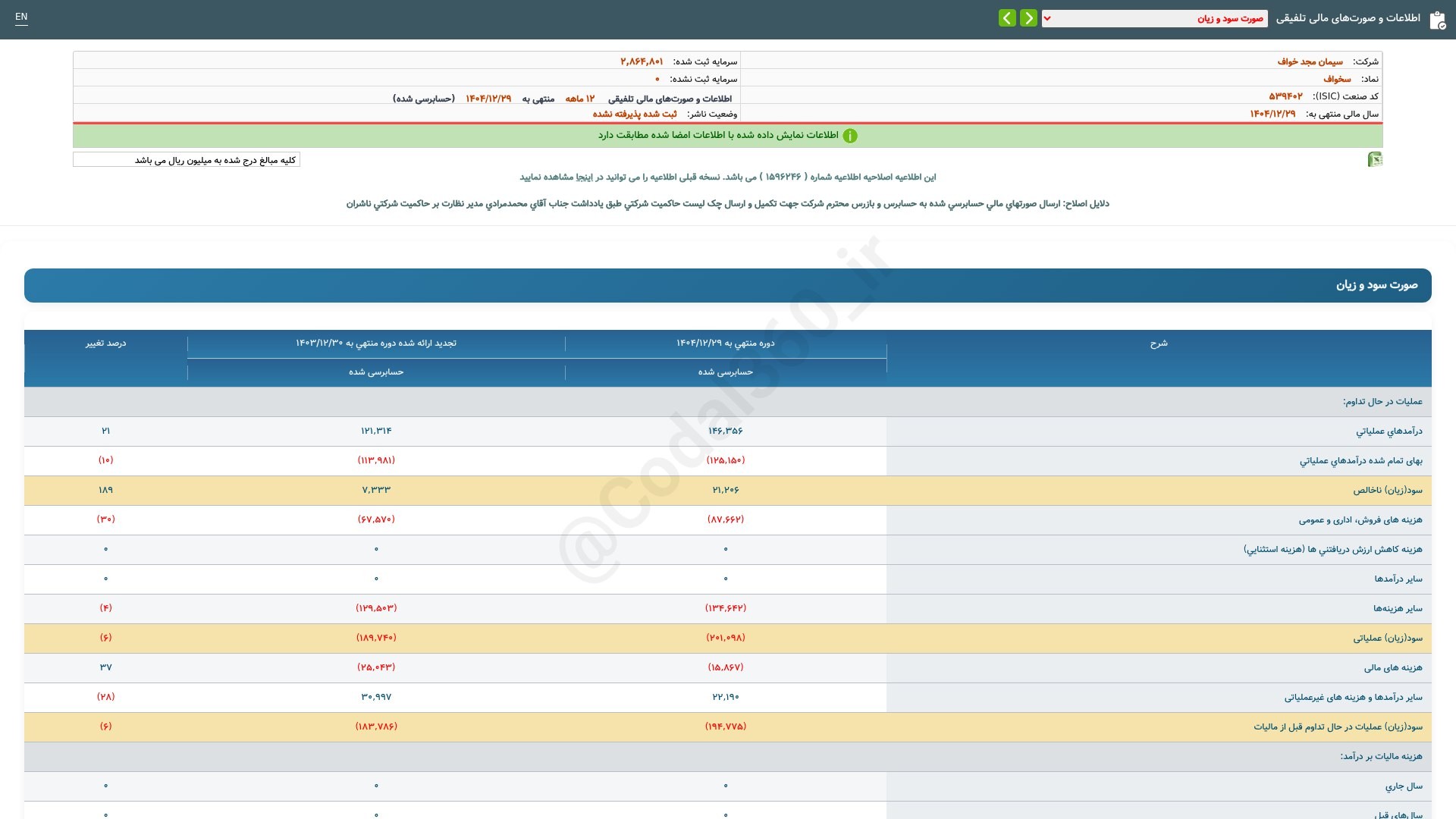The height and width of the screenshot is (819, 1456).
Task: Click publisher status ثبت شده پذیرفته نشده
Action: tap(635, 114)
